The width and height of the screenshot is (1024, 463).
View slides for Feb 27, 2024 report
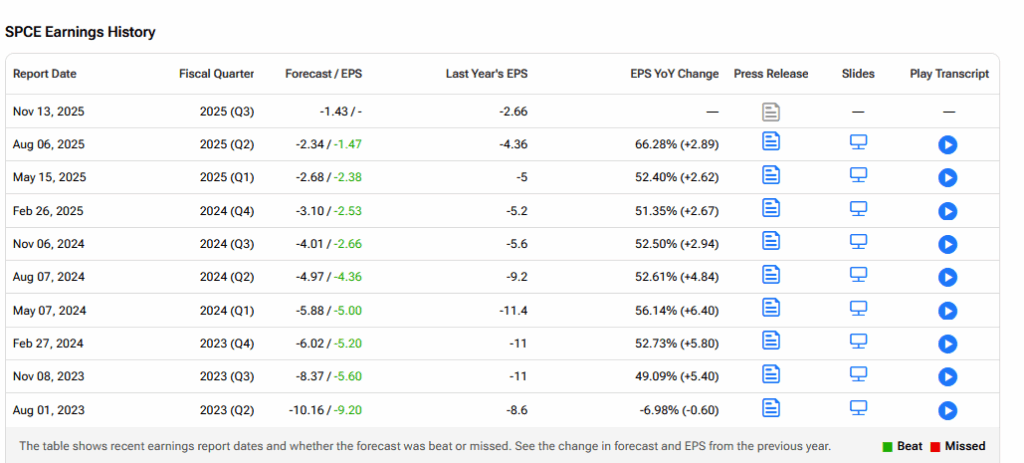[x=858, y=342]
